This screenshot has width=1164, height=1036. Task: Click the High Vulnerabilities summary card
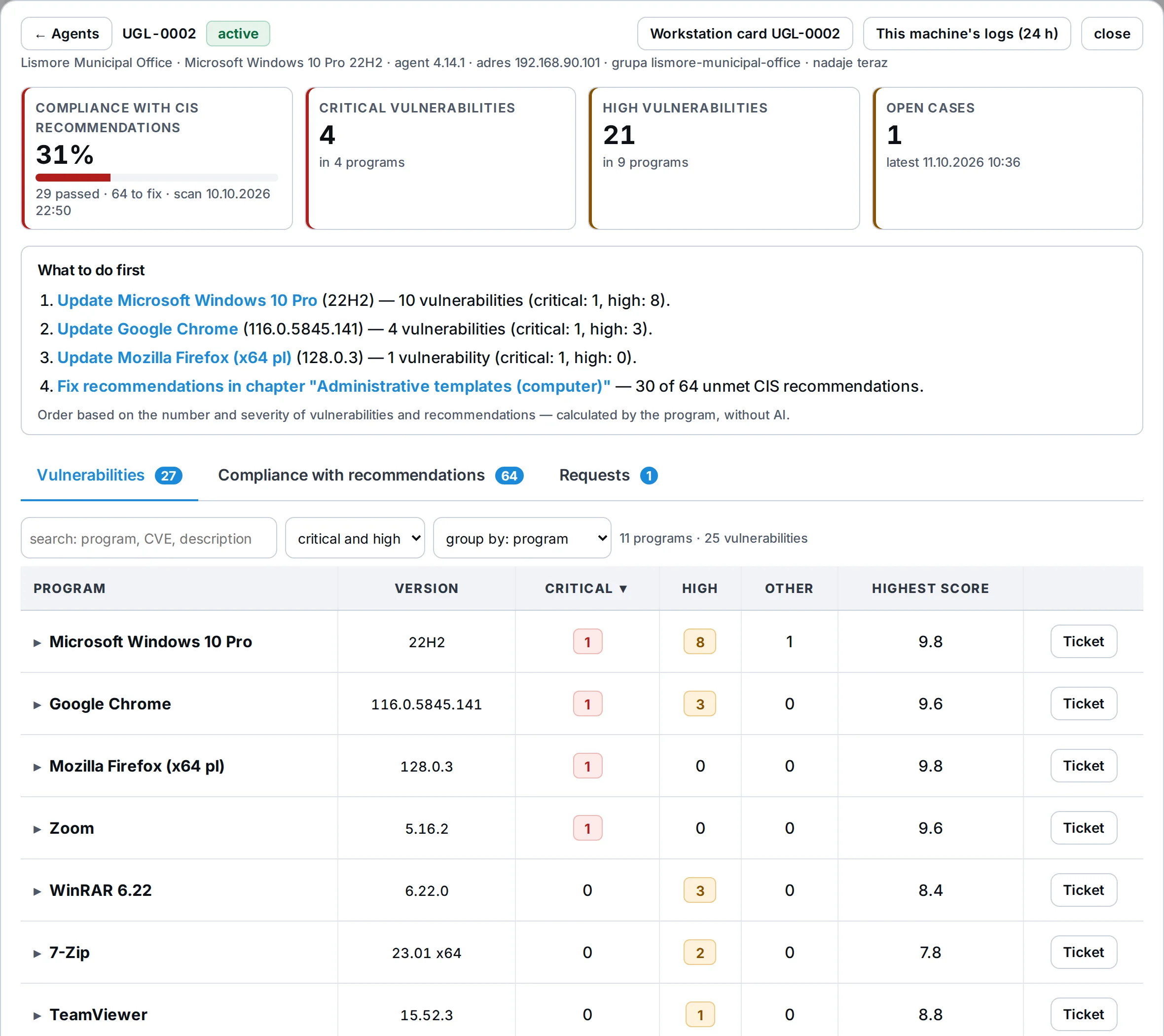724,158
